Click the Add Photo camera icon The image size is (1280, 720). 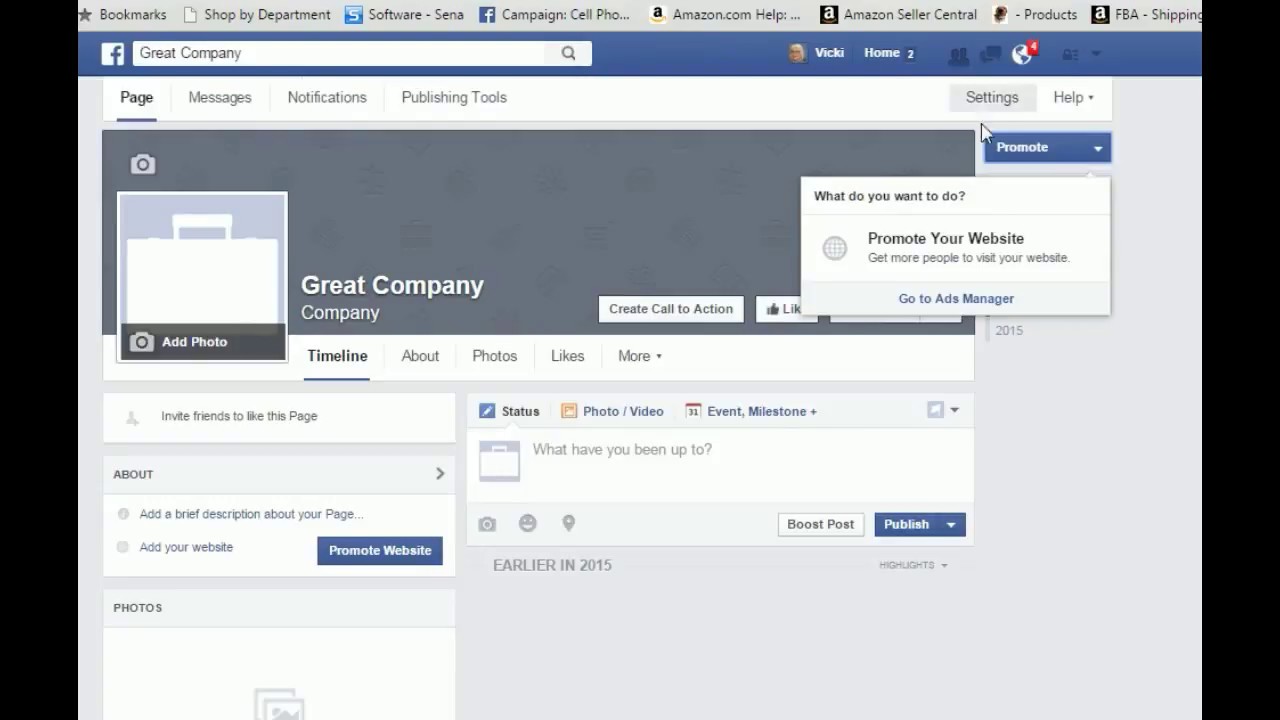(x=142, y=342)
